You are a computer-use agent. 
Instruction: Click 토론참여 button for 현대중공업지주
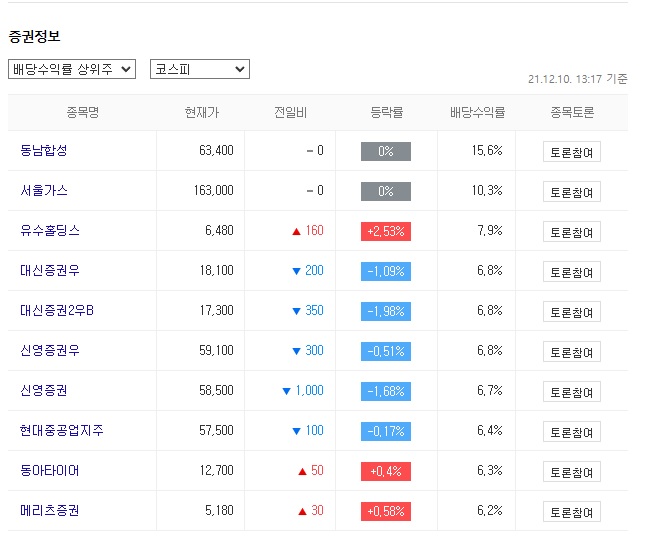pyautogui.click(x=571, y=432)
